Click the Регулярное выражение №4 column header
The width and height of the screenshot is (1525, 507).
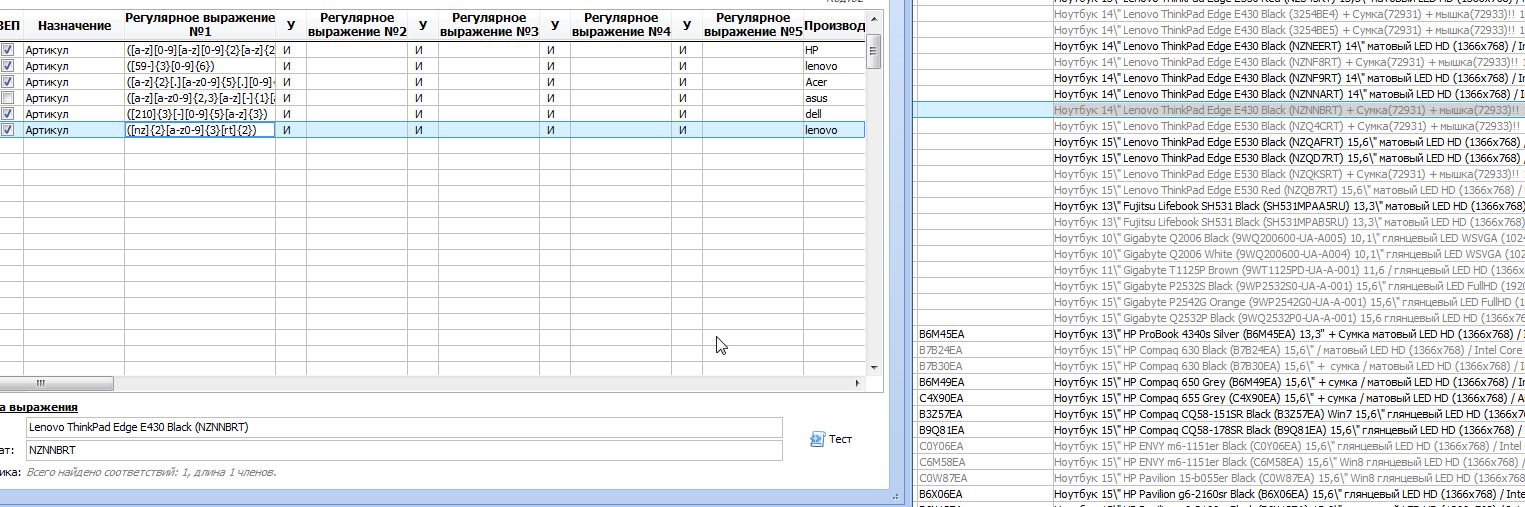click(x=621, y=25)
